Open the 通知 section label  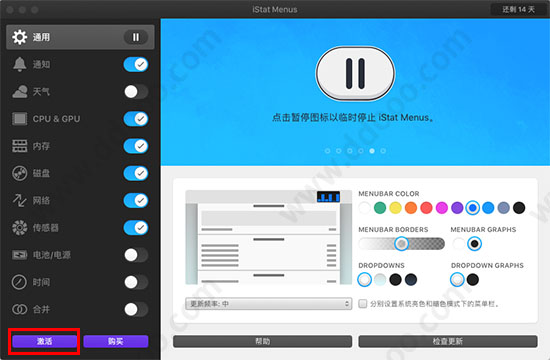tap(41, 64)
